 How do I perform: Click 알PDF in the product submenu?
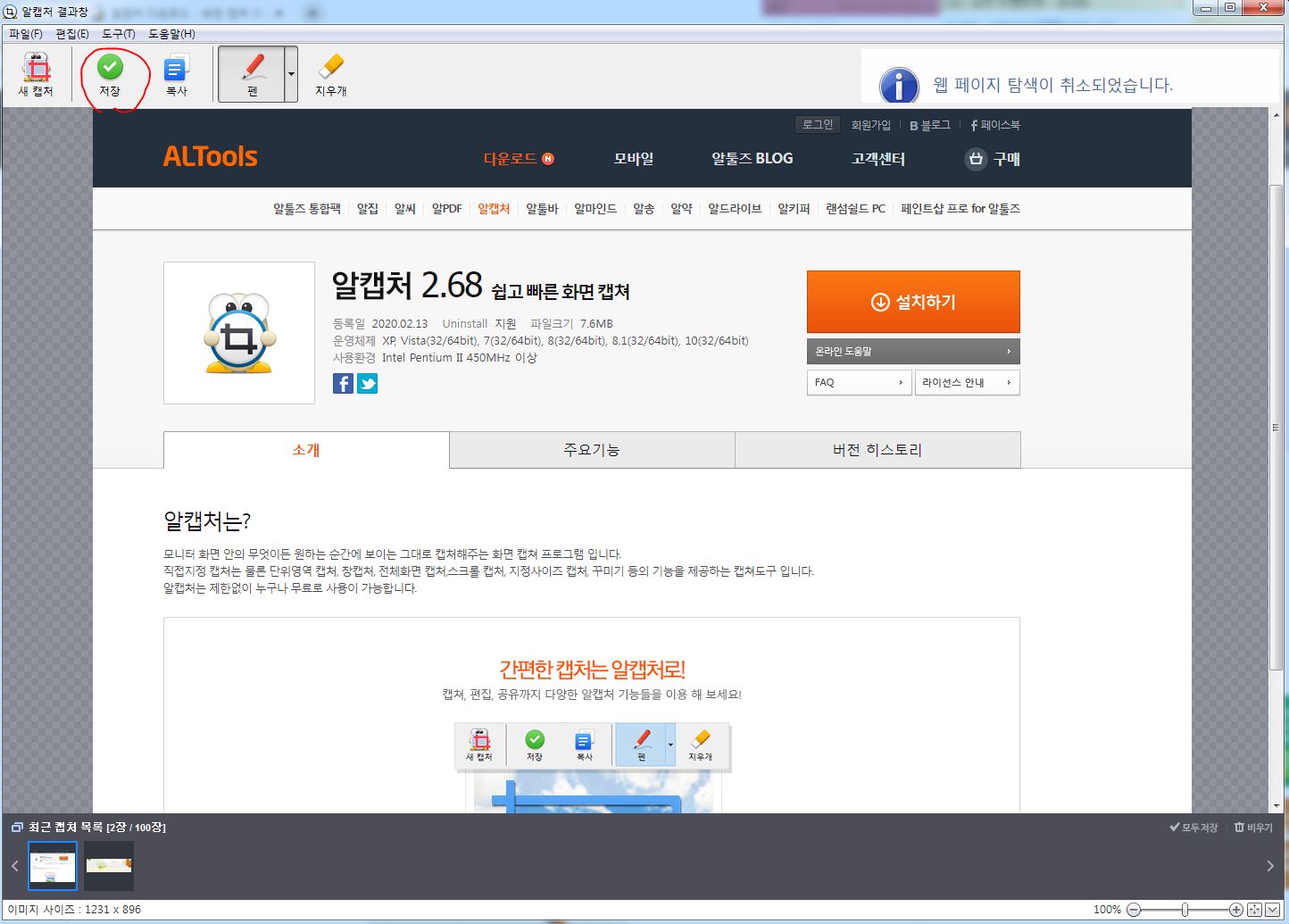pyautogui.click(x=446, y=208)
